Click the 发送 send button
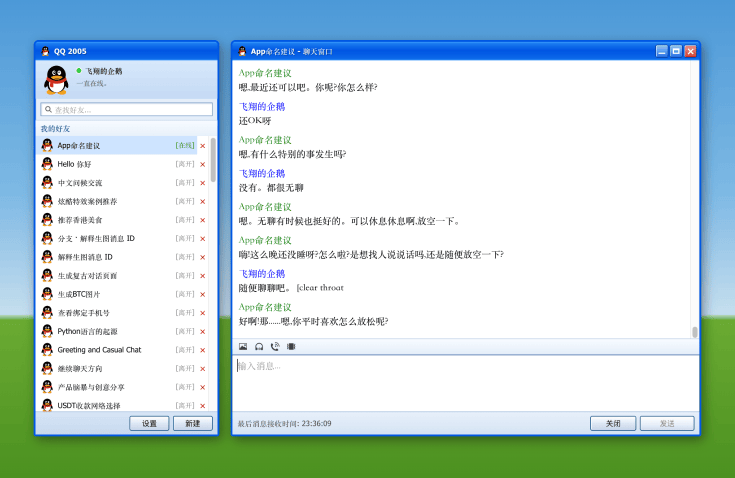 pyautogui.click(x=667, y=423)
